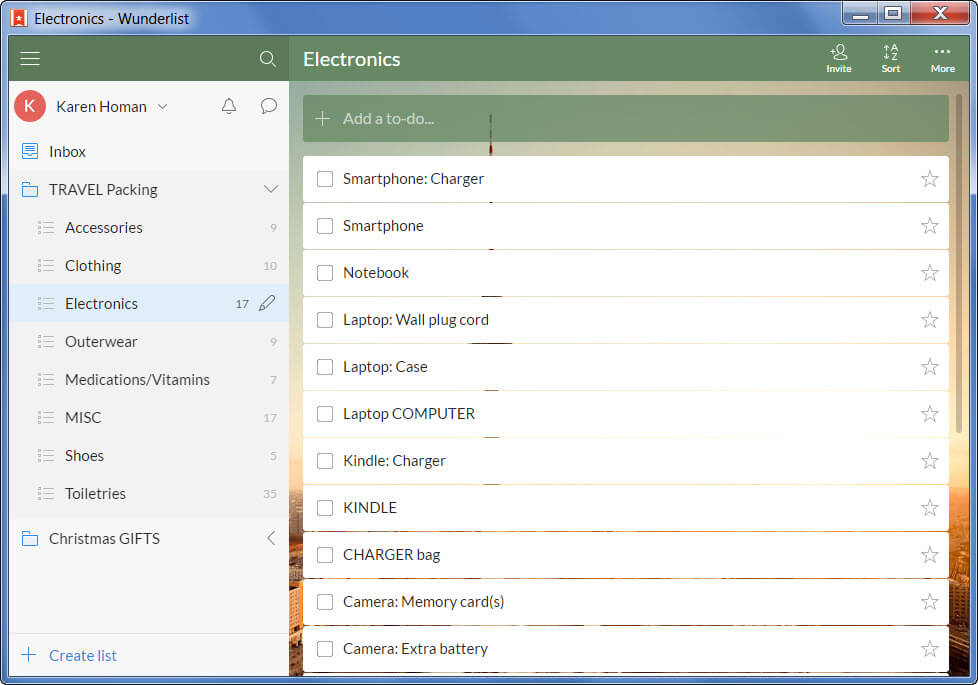Open the Sort options icon

click(x=891, y=59)
